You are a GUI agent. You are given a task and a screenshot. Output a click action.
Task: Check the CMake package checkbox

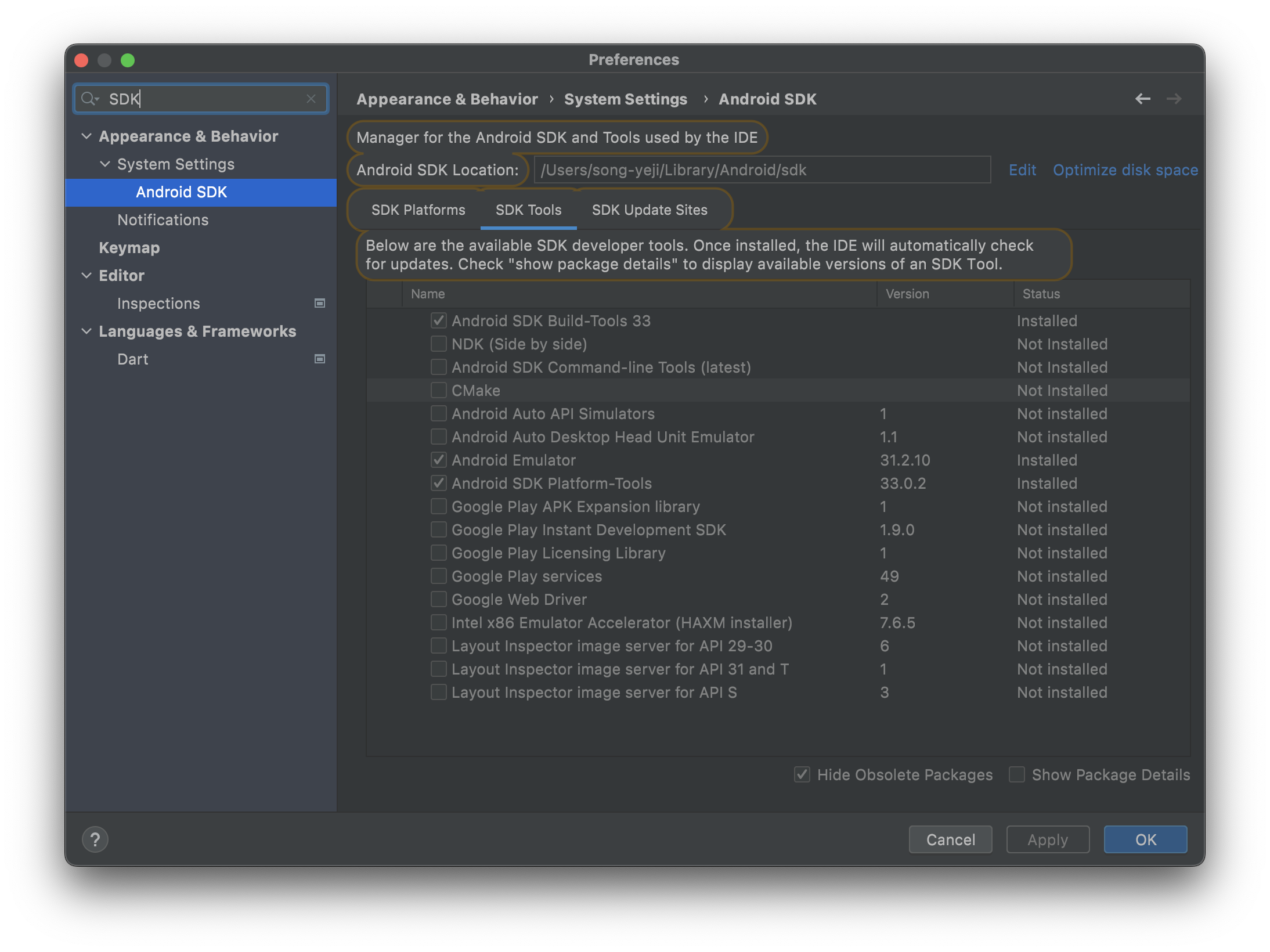tap(439, 391)
